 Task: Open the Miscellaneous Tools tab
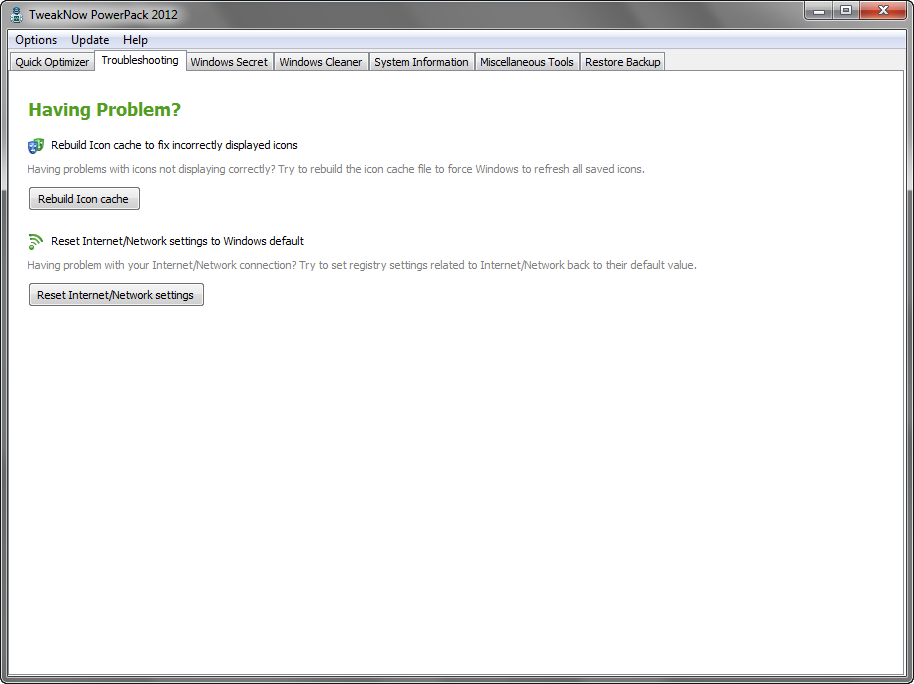point(527,62)
